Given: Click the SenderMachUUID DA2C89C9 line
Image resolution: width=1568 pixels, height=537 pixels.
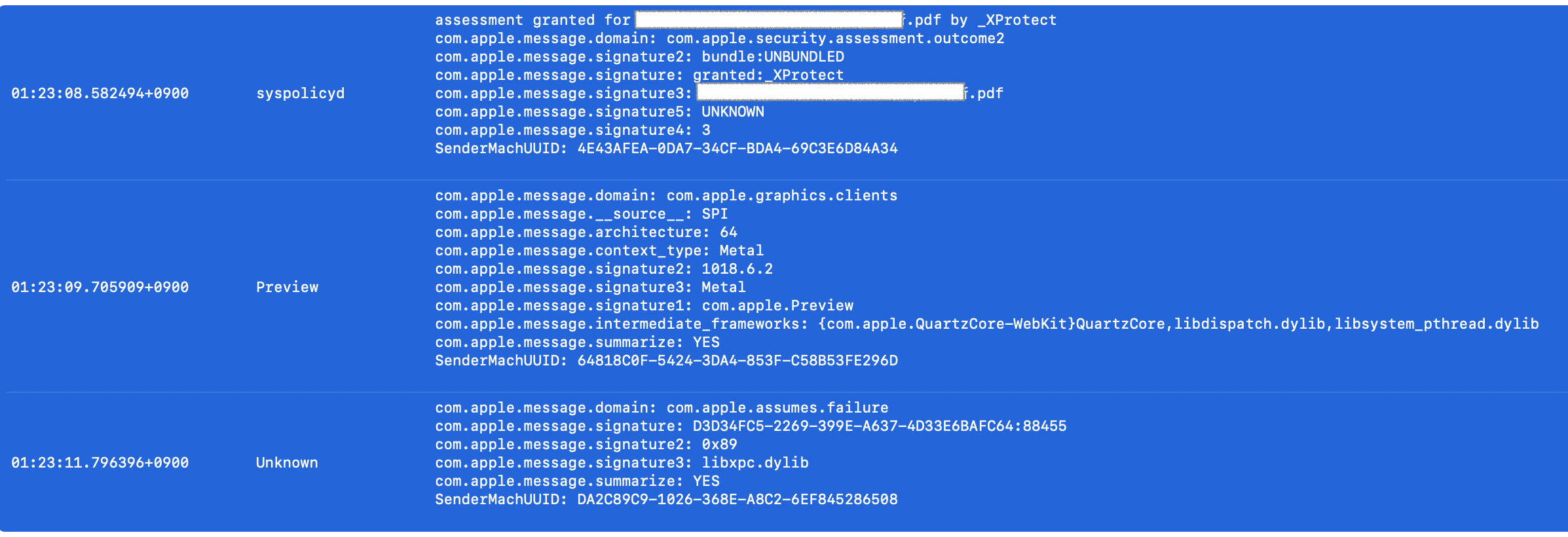Looking at the screenshot, I should tap(666, 500).
